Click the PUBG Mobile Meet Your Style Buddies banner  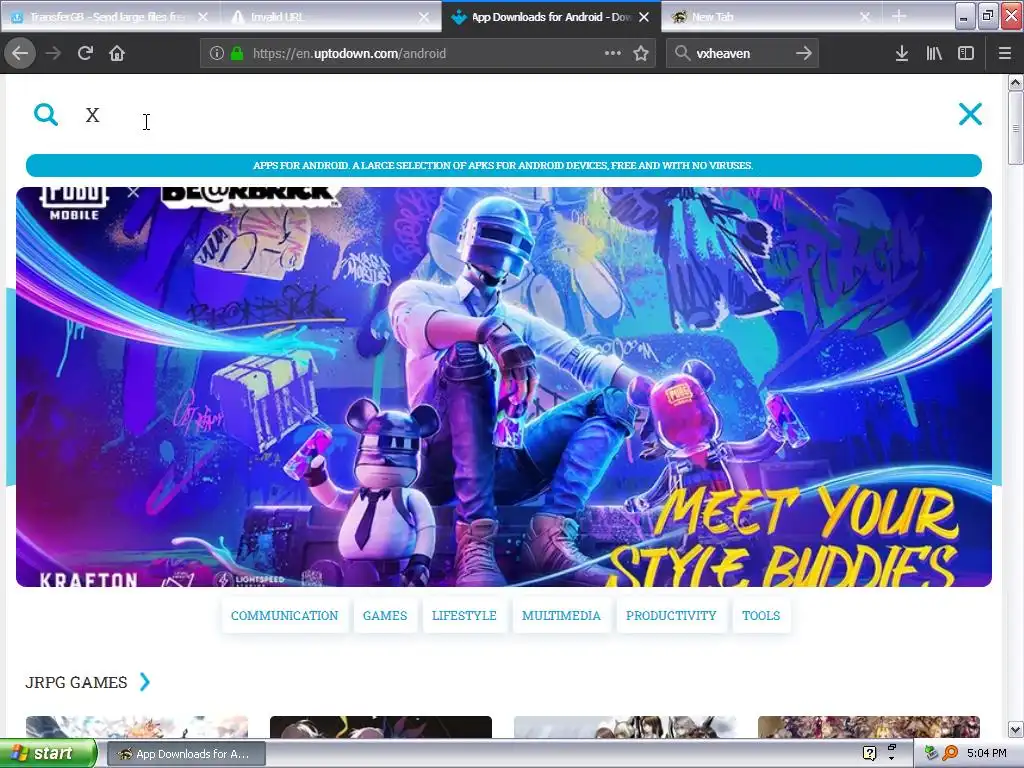point(504,387)
